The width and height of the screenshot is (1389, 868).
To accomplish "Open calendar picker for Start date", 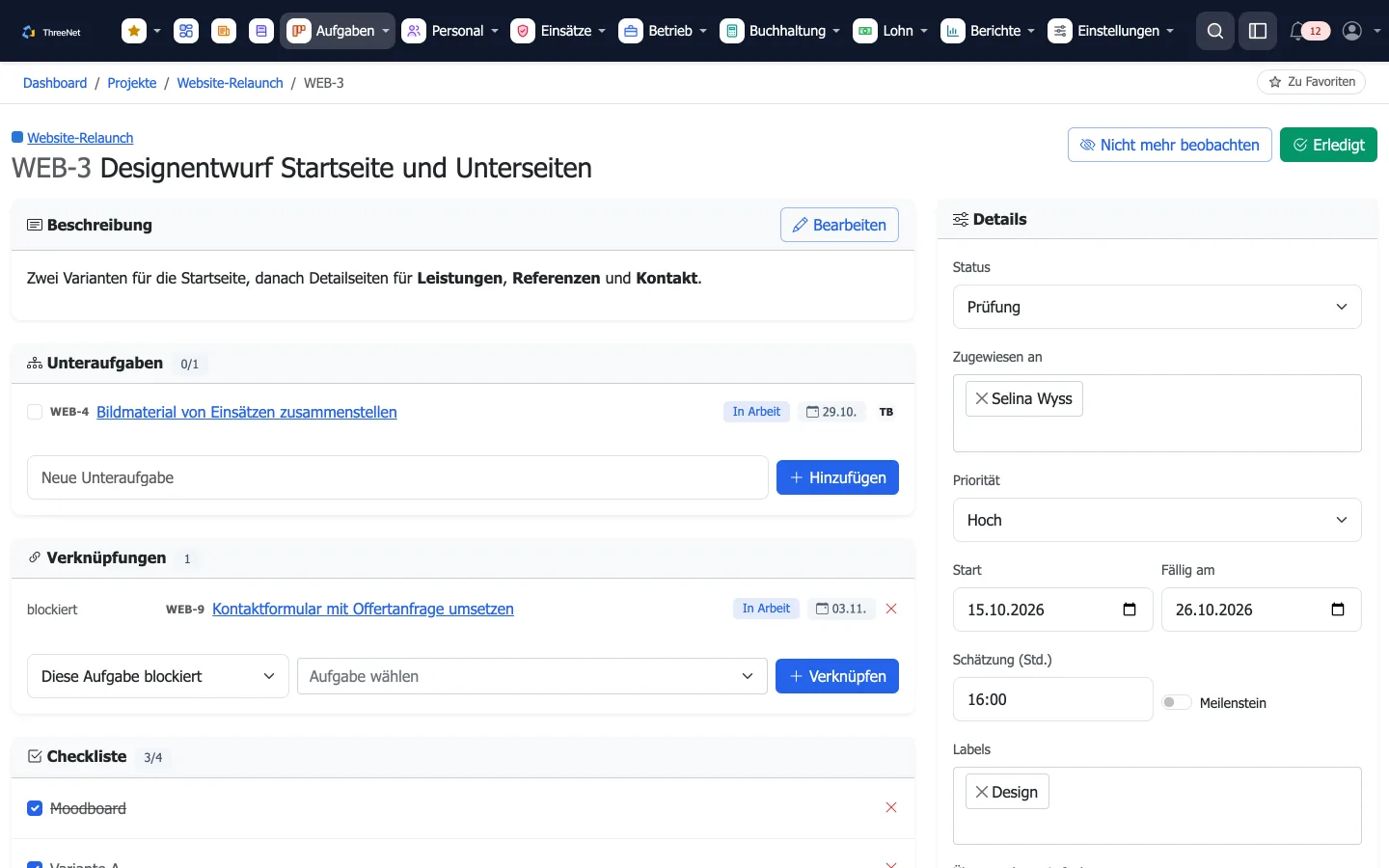I will (x=1130, y=610).
